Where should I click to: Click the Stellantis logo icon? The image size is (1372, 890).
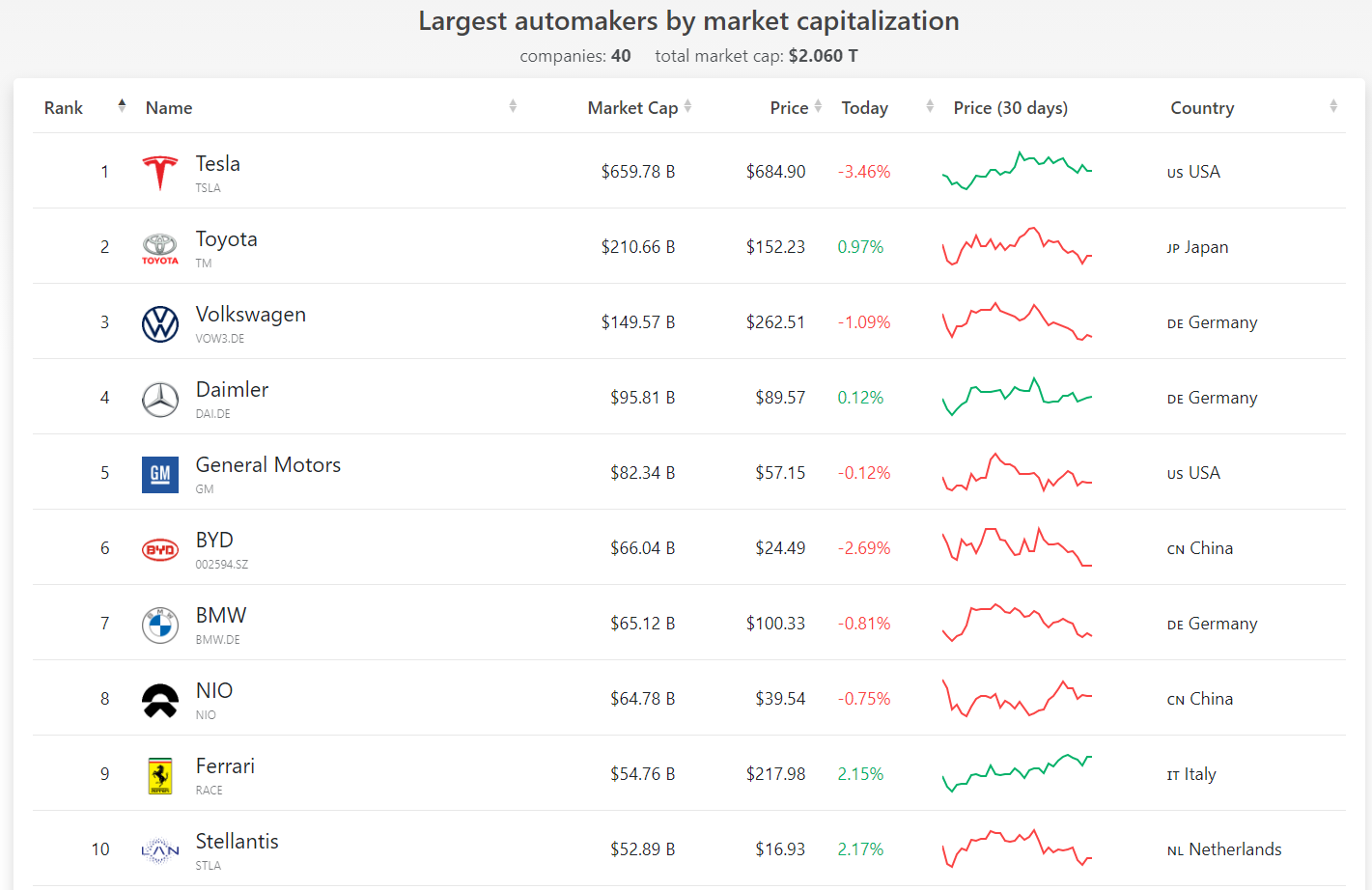160,850
